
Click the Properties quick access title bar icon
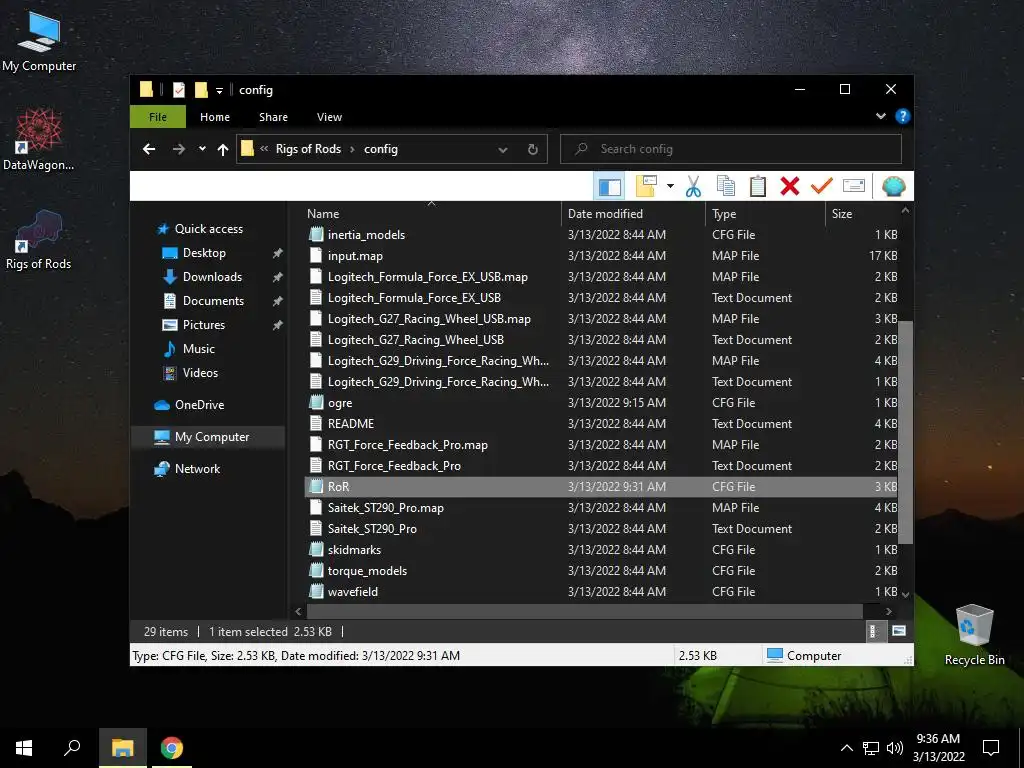[178, 89]
